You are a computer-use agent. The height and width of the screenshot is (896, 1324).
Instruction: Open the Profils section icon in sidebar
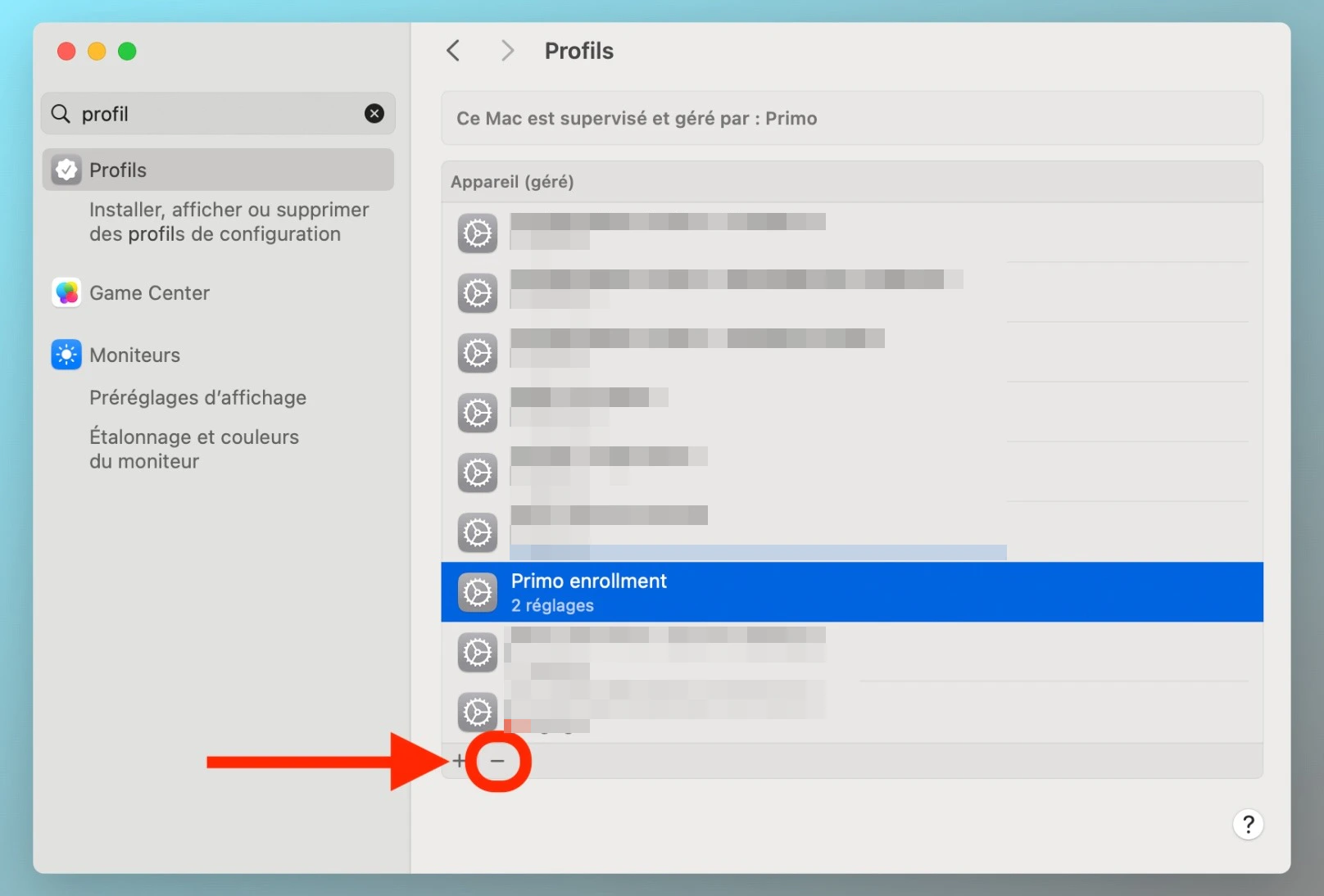point(66,170)
